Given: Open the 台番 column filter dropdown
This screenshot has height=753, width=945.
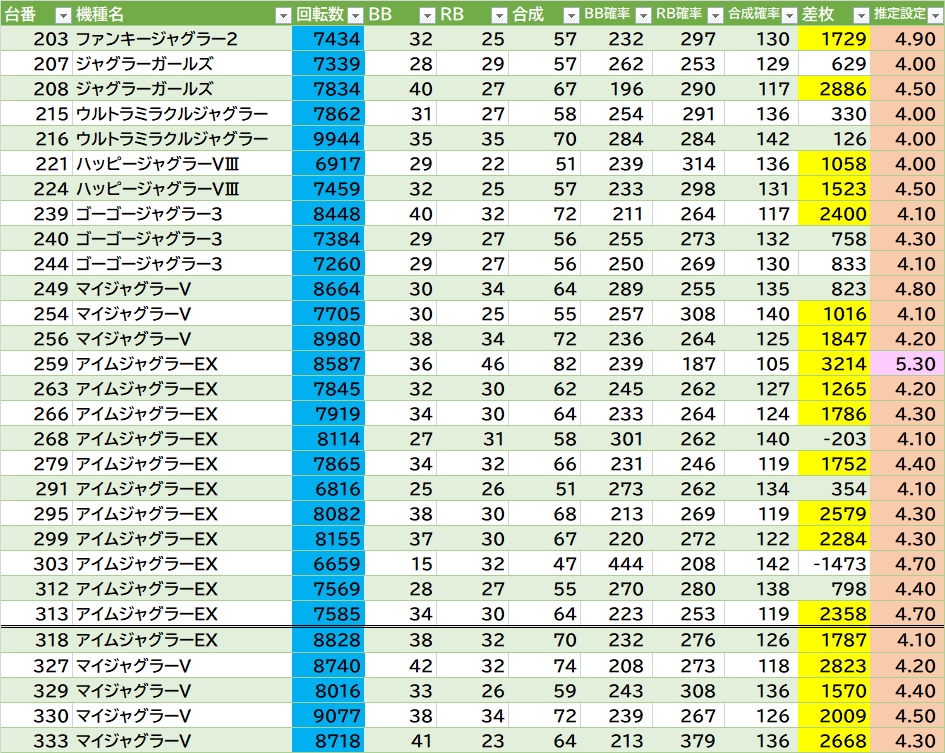Looking at the screenshot, I should [x=63, y=16].
